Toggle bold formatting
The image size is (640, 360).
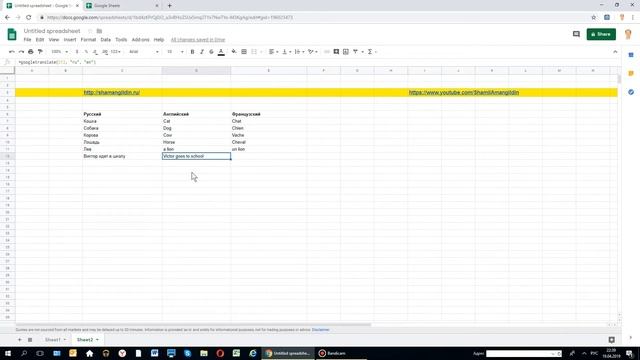click(192, 52)
